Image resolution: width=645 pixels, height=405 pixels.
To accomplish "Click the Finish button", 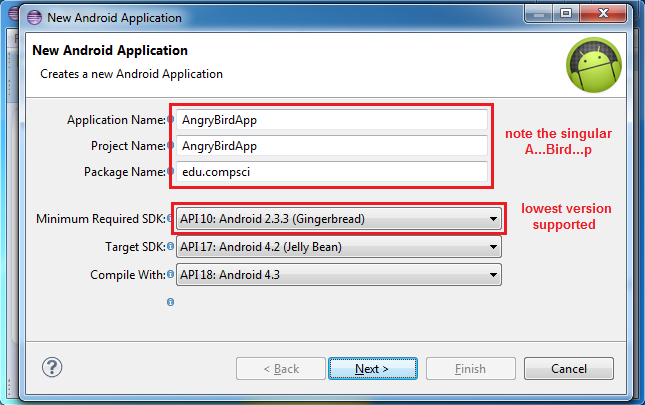I will click(x=470, y=369).
